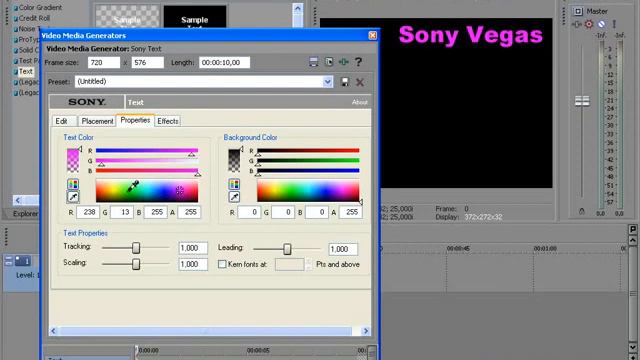Image resolution: width=640 pixels, height=360 pixels.
Task: Click Background Color alpha preview swatch
Action: [234, 160]
